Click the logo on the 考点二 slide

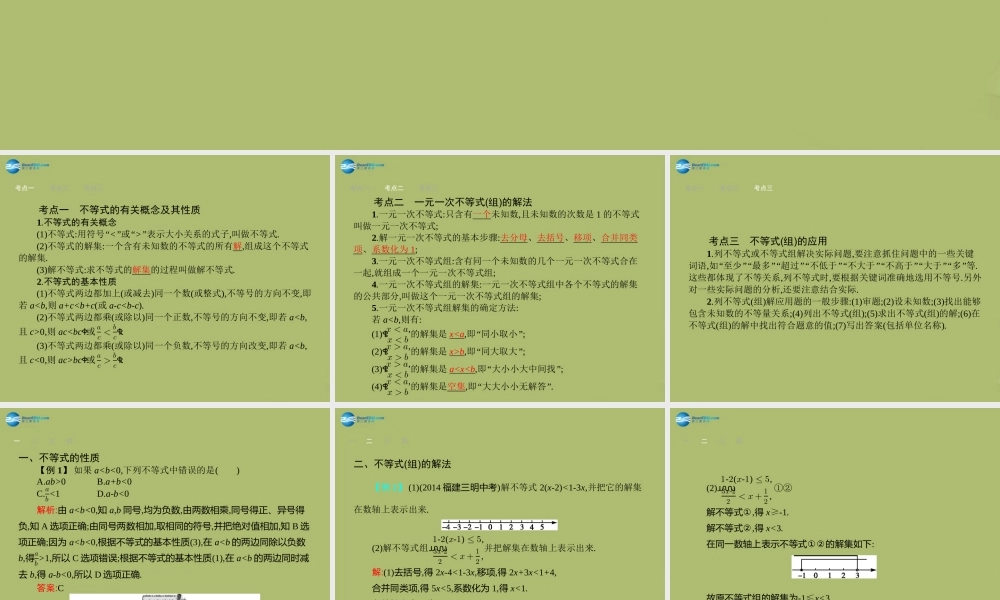pyautogui.click(x=362, y=166)
